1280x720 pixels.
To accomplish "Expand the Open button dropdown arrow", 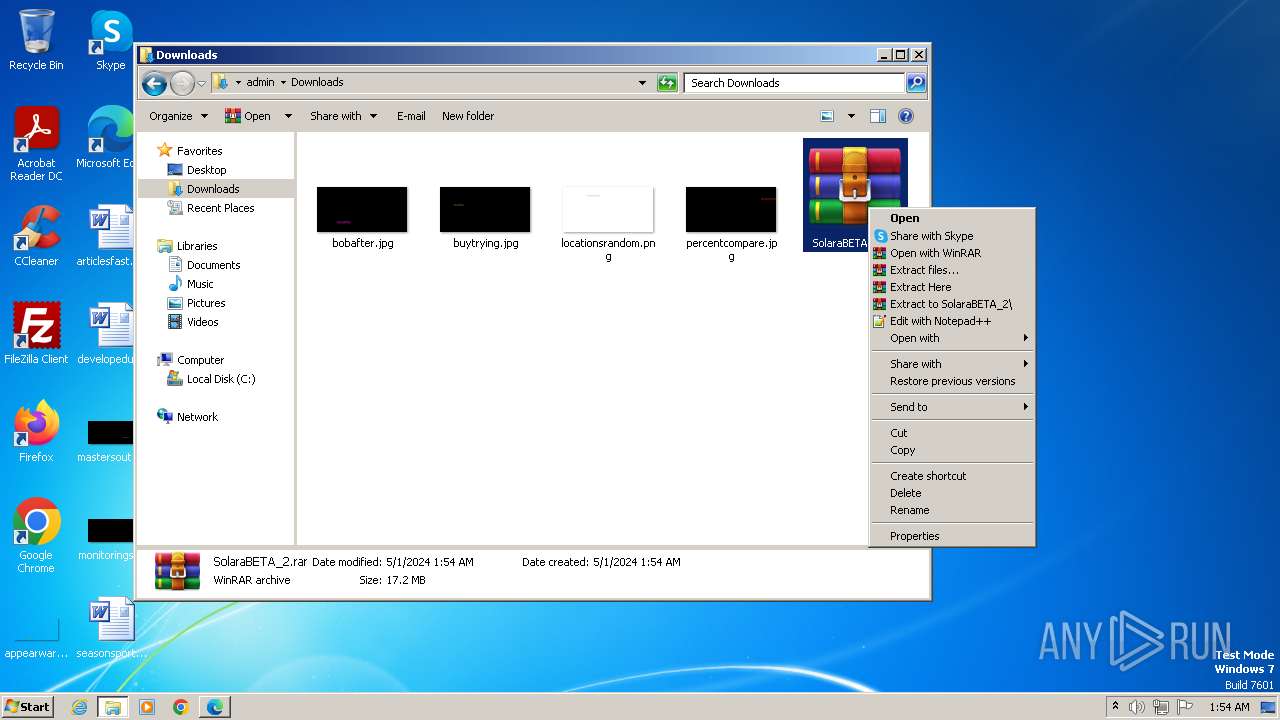I will pos(288,116).
